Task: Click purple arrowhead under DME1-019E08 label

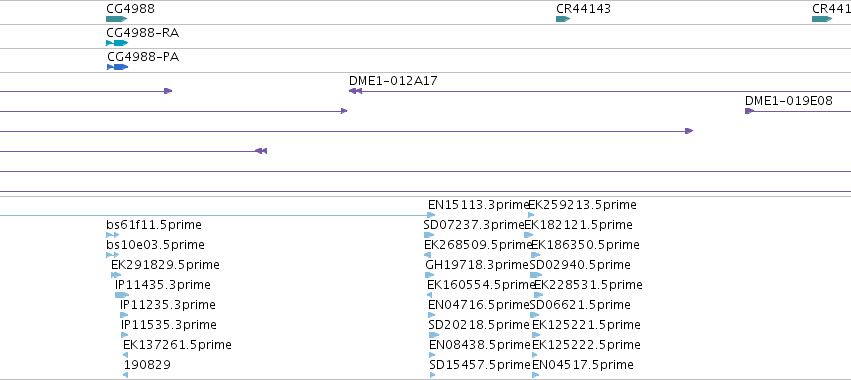Action: pyautogui.click(x=750, y=111)
